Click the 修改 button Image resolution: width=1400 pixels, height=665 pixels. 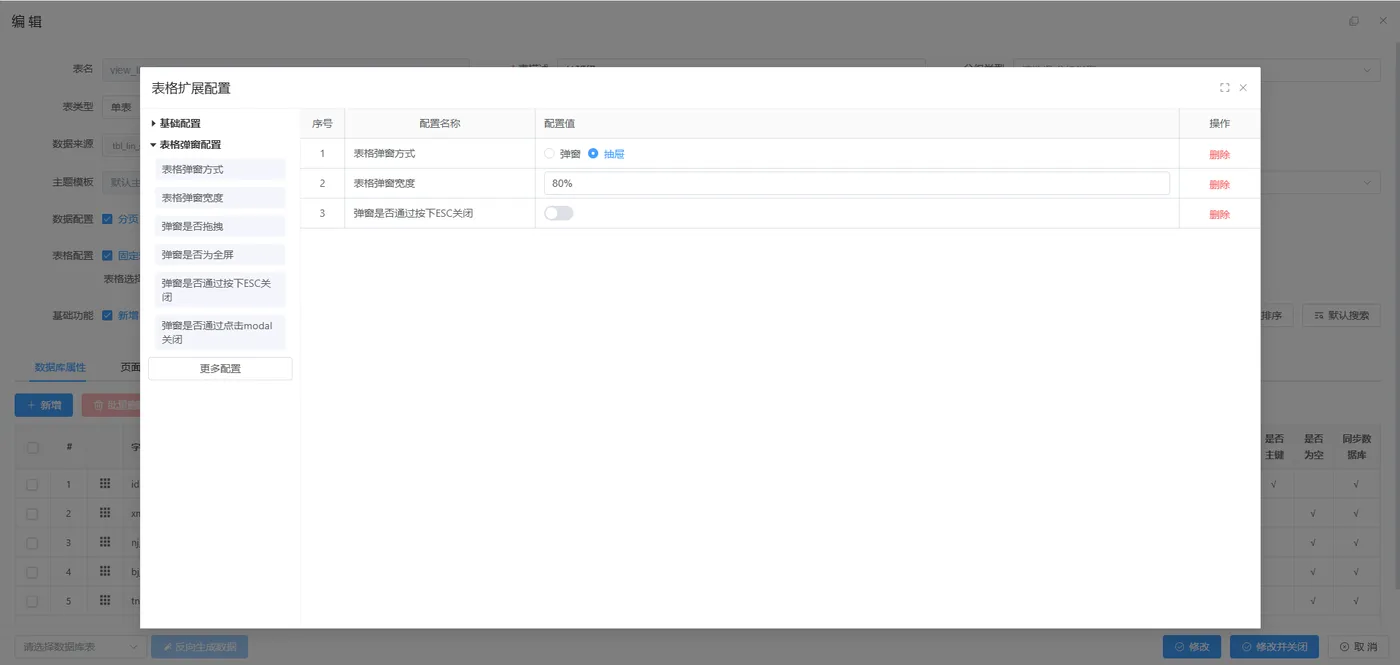pyautogui.click(x=1191, y=647)
